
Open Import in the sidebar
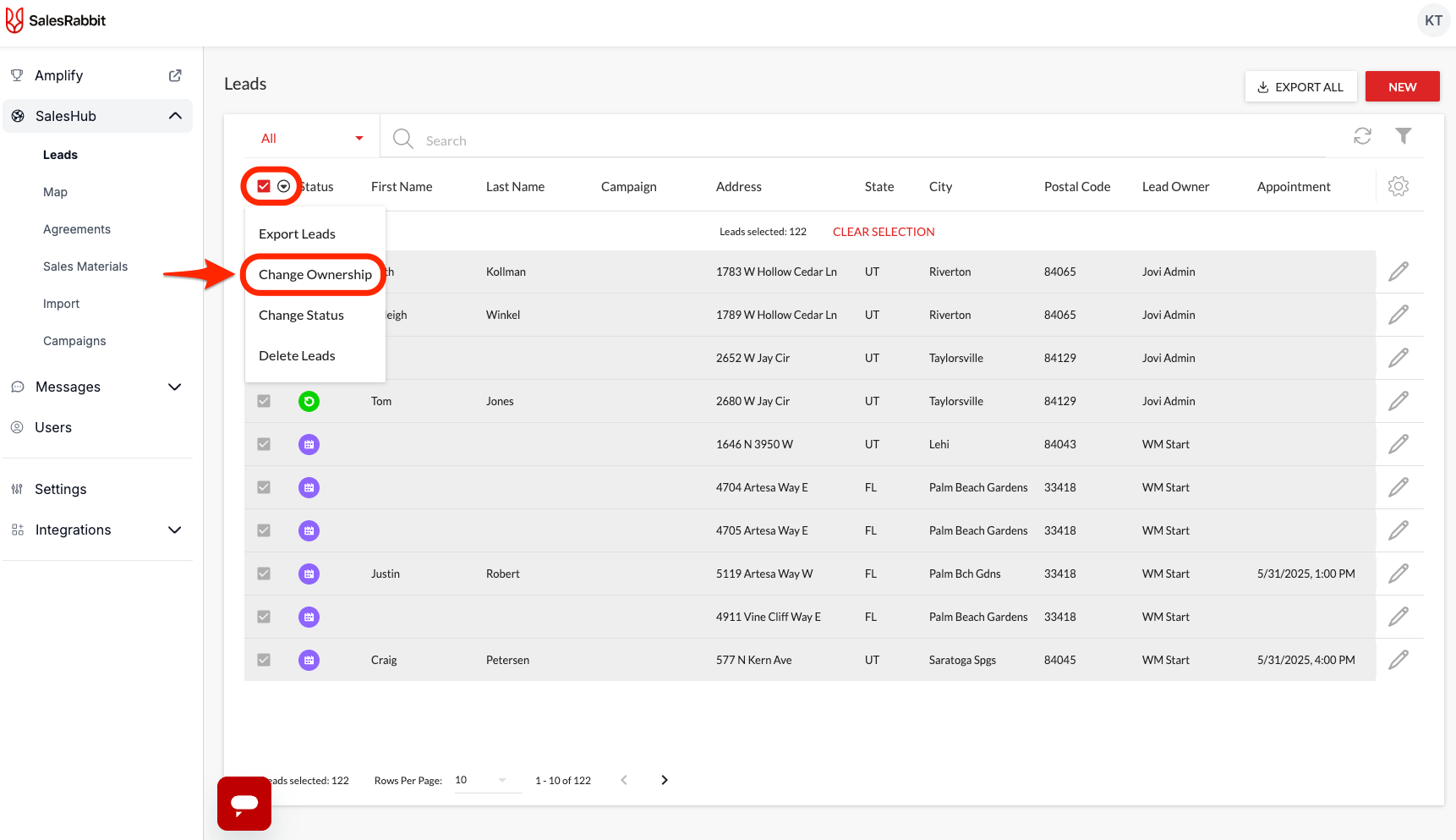click(x=61, y=304)
